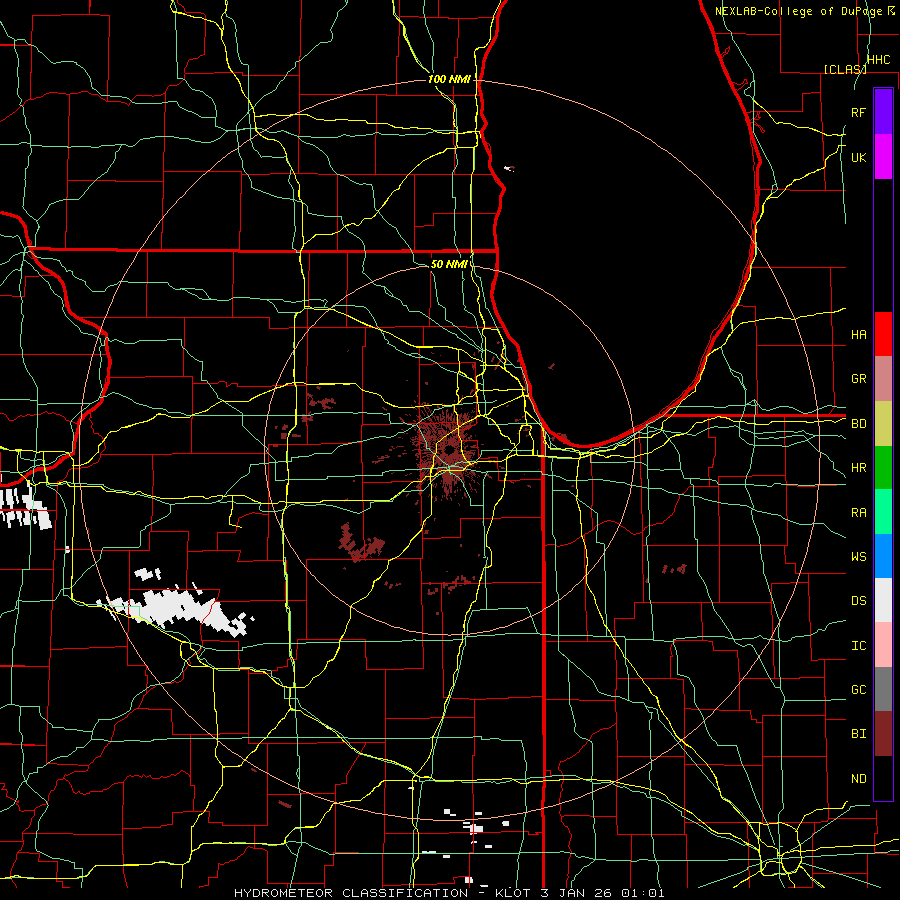Click the DS legend label
900x900 pixels.
(858, 601)
